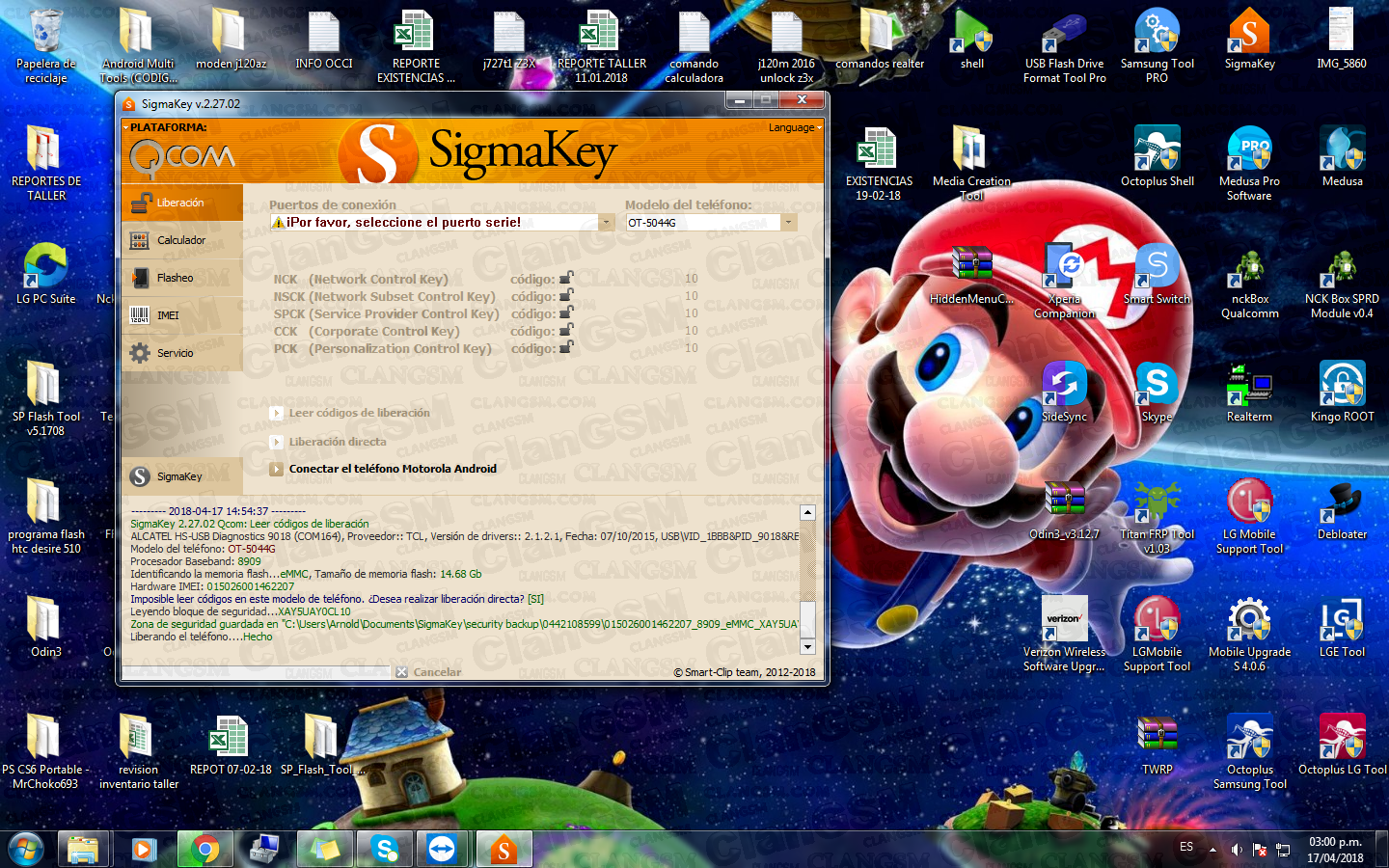
Task: Open the Realterm desktop icon
Action: [x=1249, y=392]
